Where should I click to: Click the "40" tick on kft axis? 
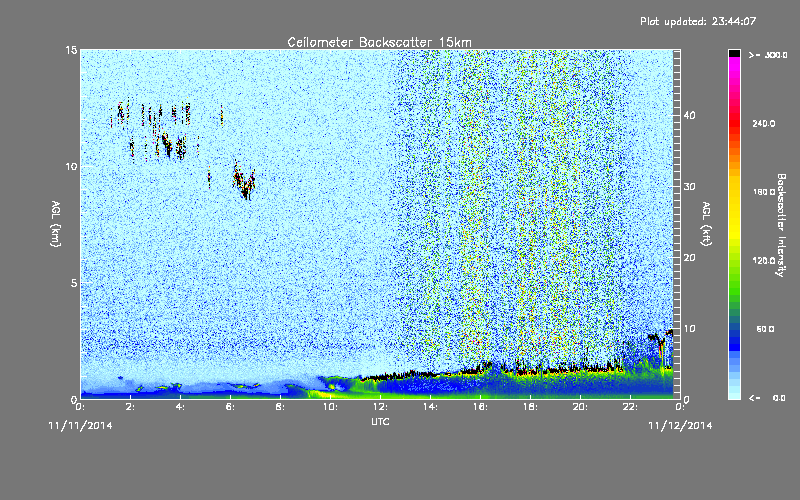click(689, 115)
